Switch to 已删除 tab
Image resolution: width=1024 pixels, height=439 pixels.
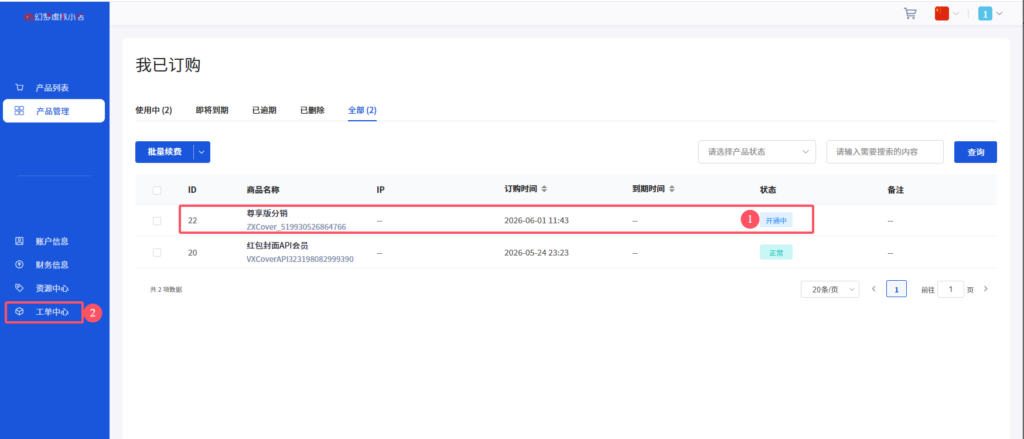tap(312, 110)
